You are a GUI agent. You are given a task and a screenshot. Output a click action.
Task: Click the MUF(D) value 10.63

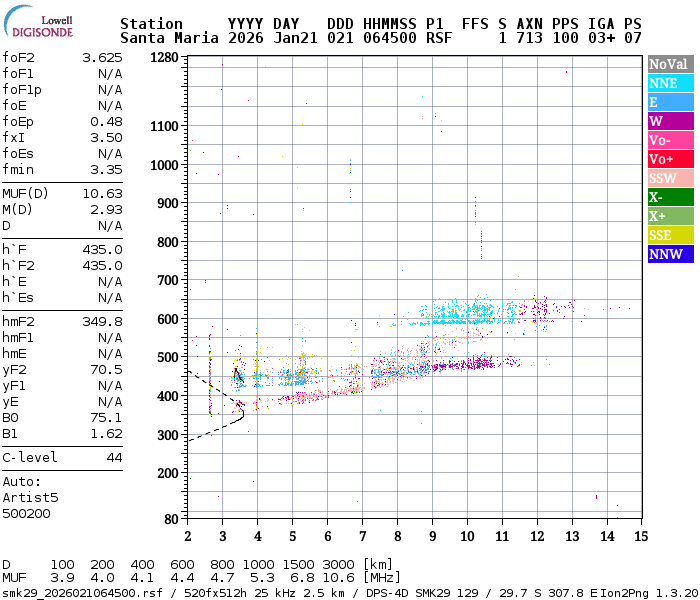point(102,194)
